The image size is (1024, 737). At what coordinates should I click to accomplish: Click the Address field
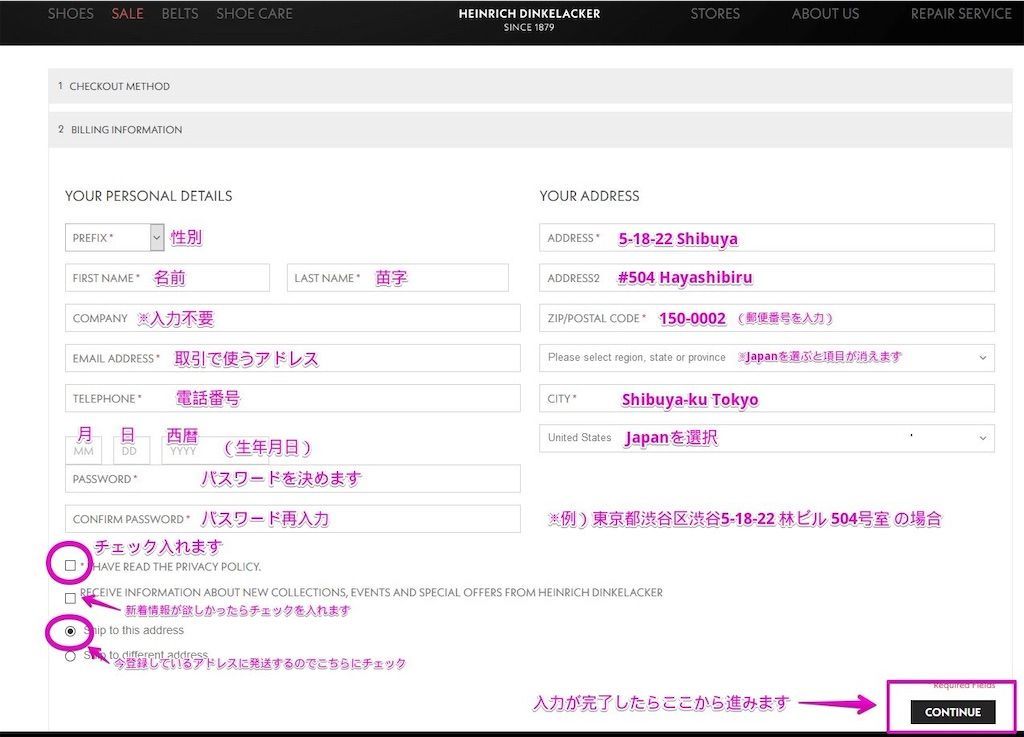(x=767, y=238)
